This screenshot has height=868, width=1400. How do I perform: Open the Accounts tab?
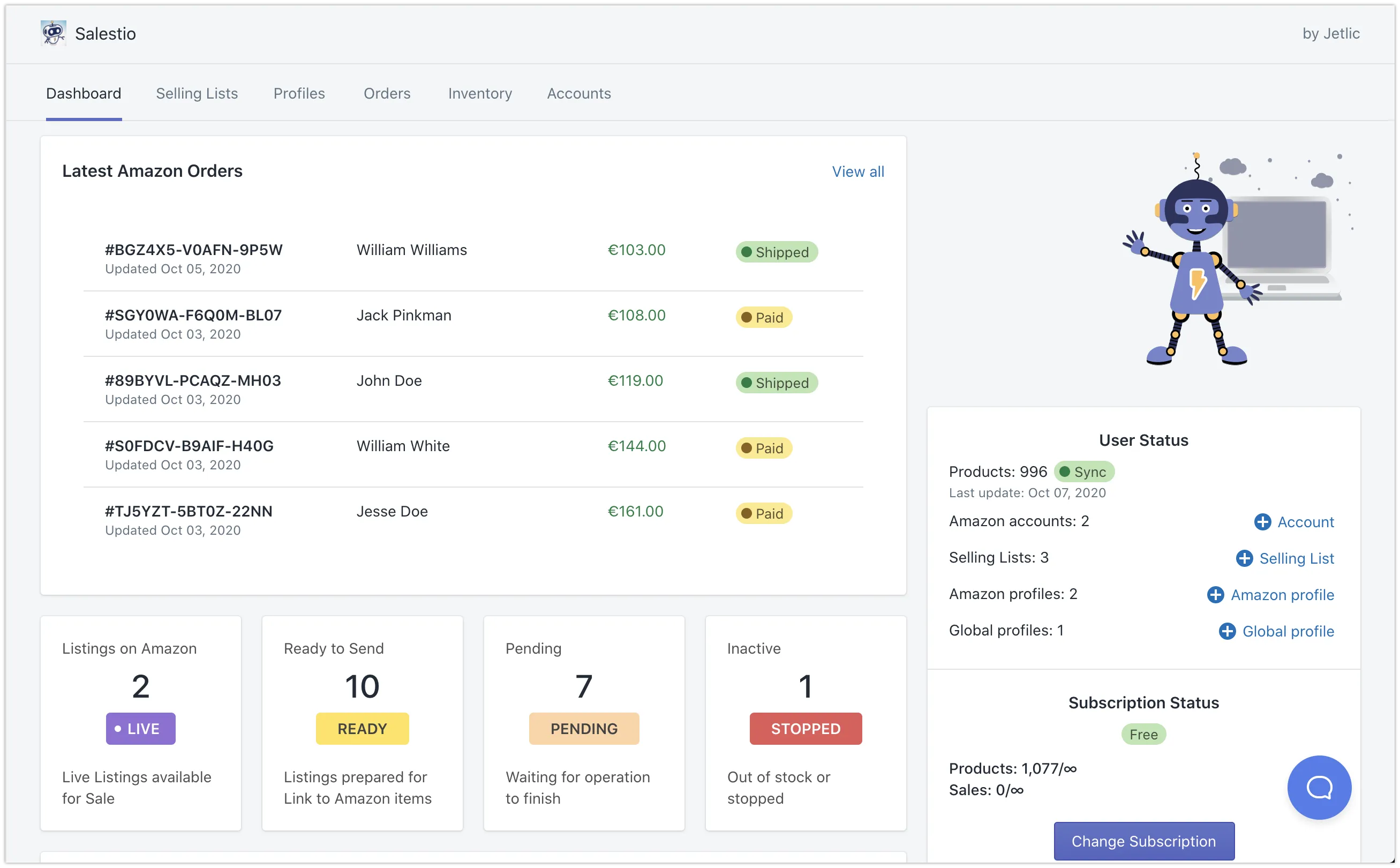(x=578, y=94)
